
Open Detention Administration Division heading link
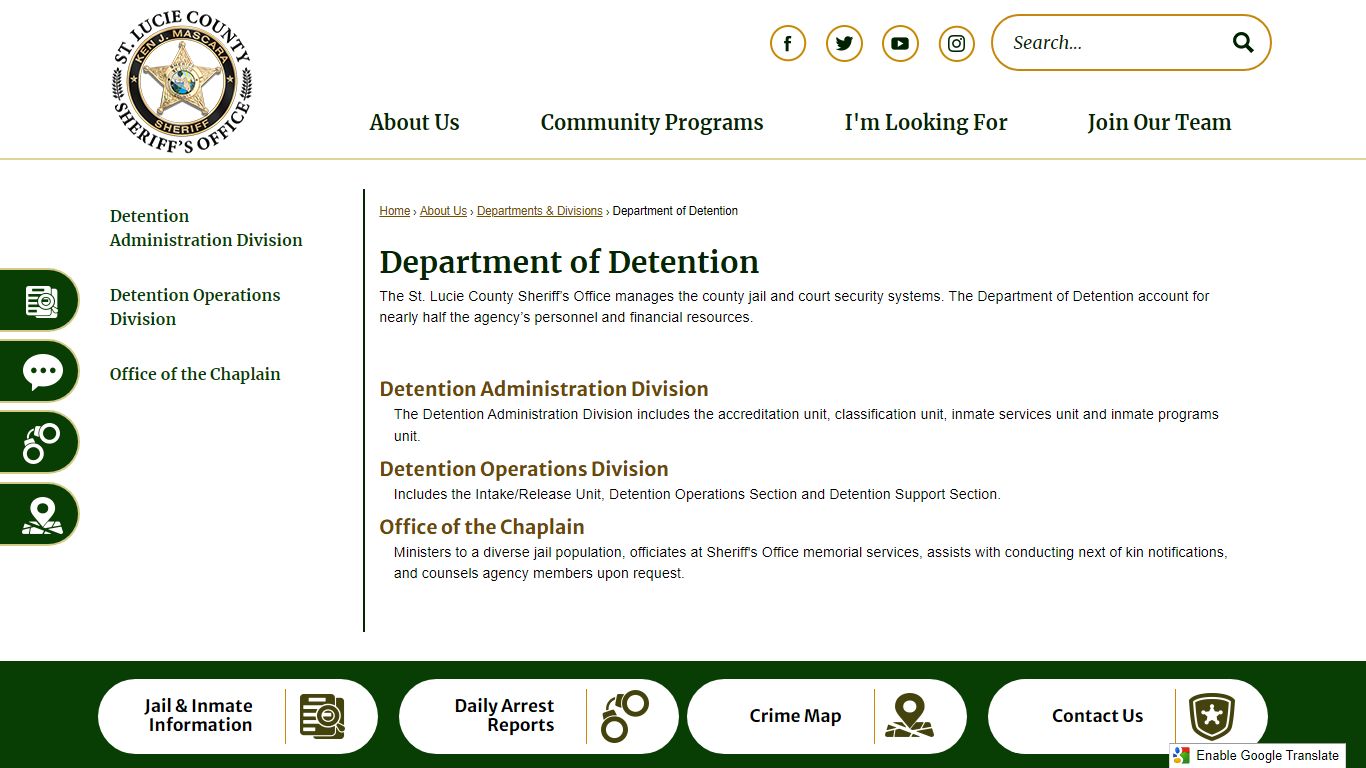coord(544,389)
